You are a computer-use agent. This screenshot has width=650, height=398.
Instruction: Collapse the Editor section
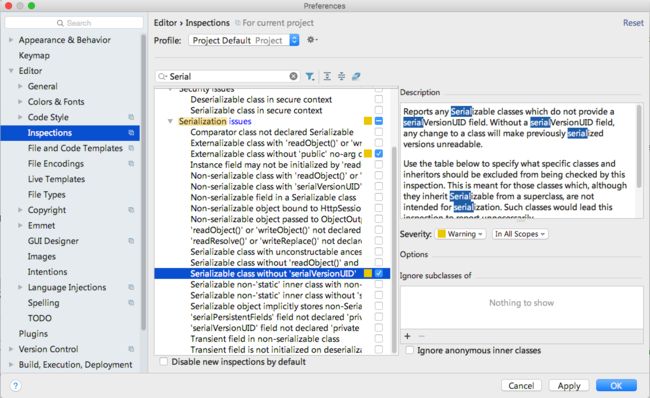coord(11,70)
